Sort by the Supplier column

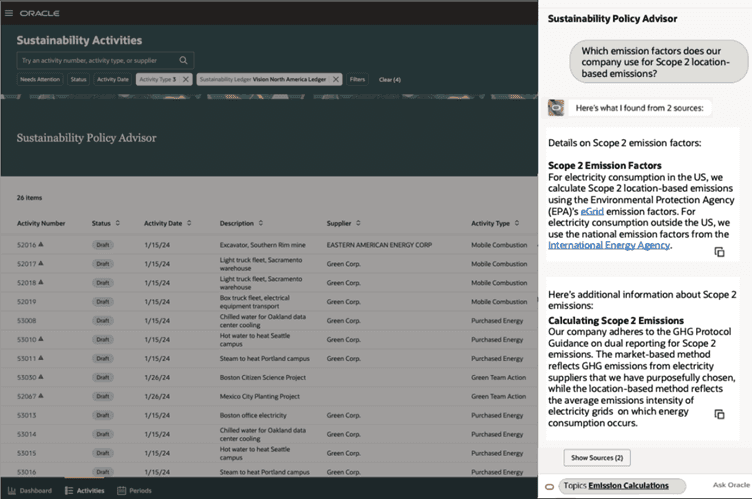(358, 223)
